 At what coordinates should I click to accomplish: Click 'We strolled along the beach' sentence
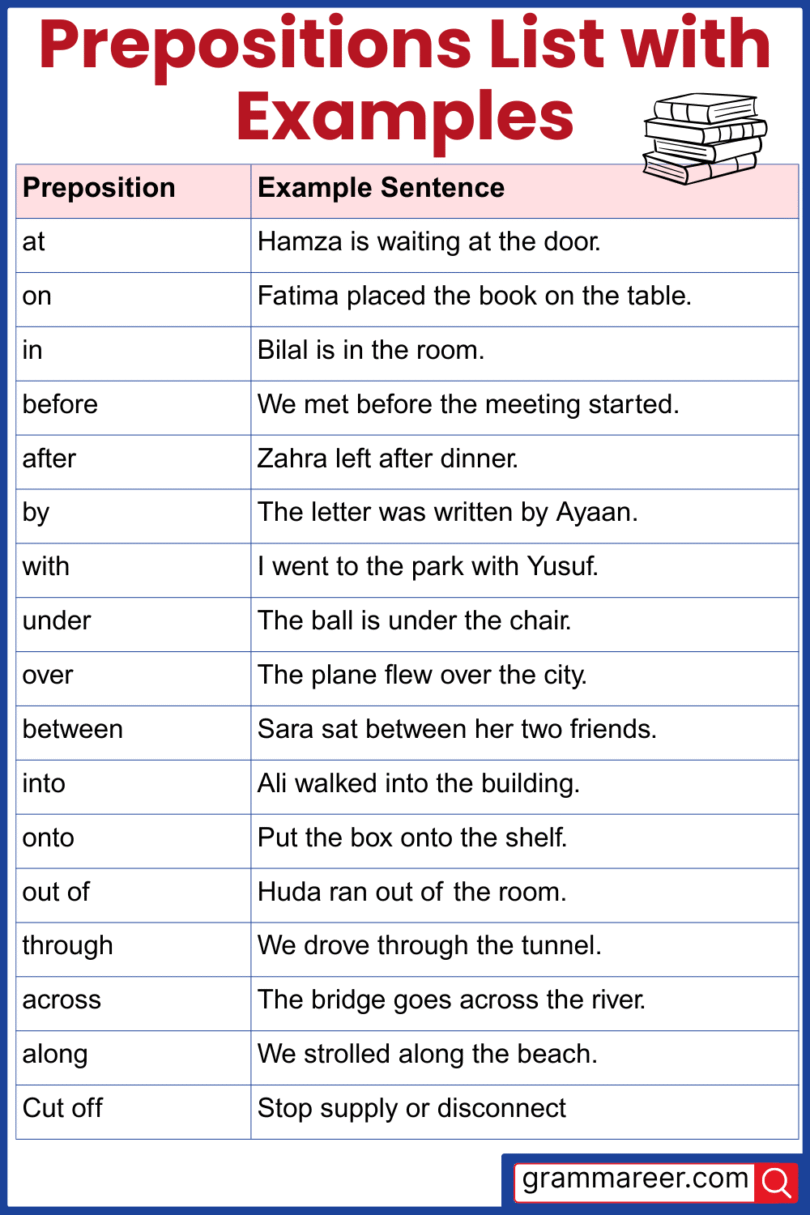point(427,1053)
